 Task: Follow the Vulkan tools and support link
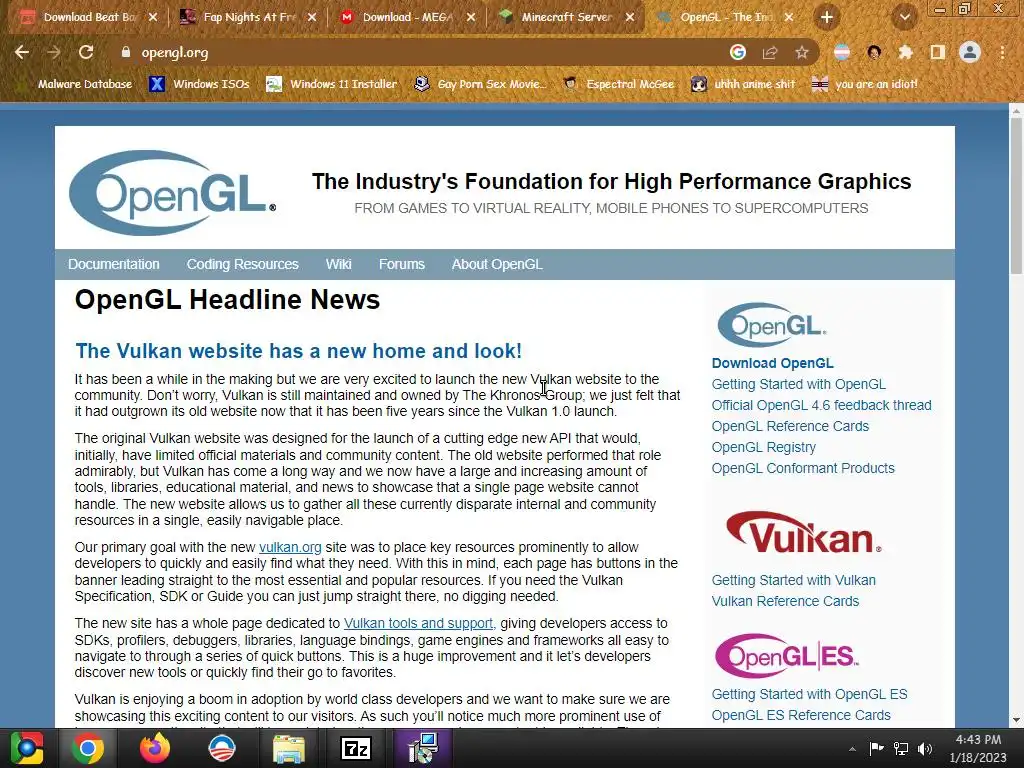(x=419, y=623)
